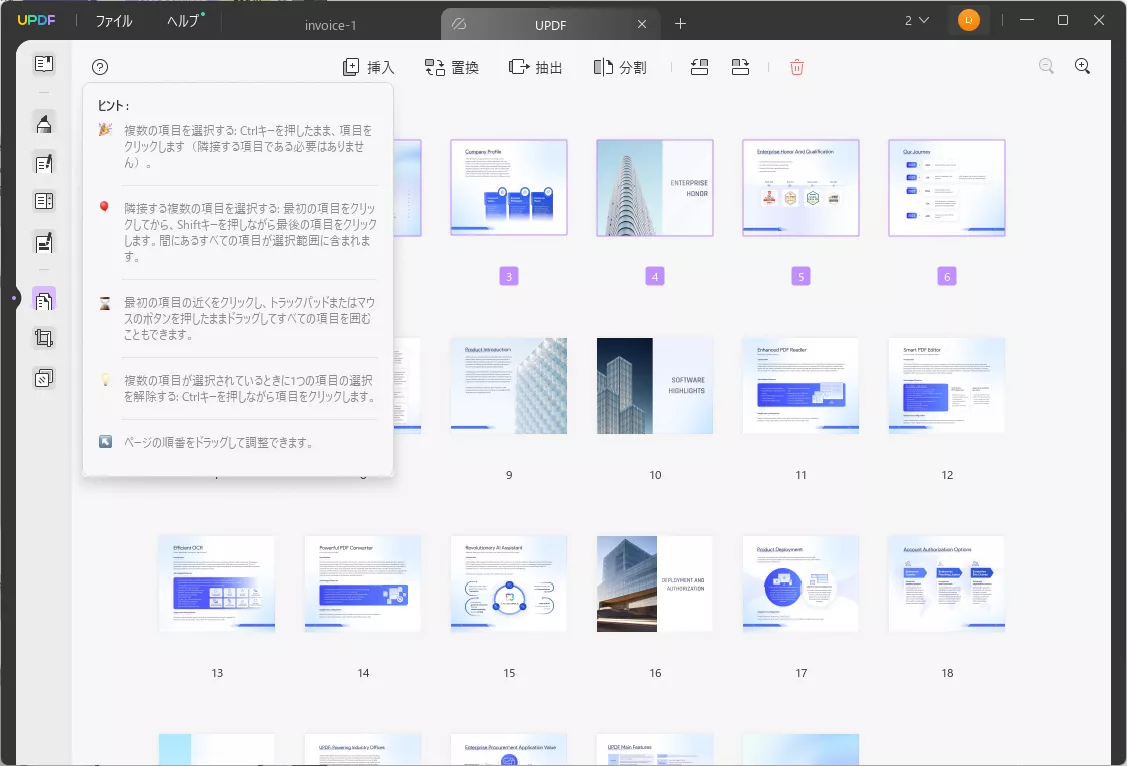
Task: Open the Watermark tools sidebar icon
Action: click(x=44, y=378)
